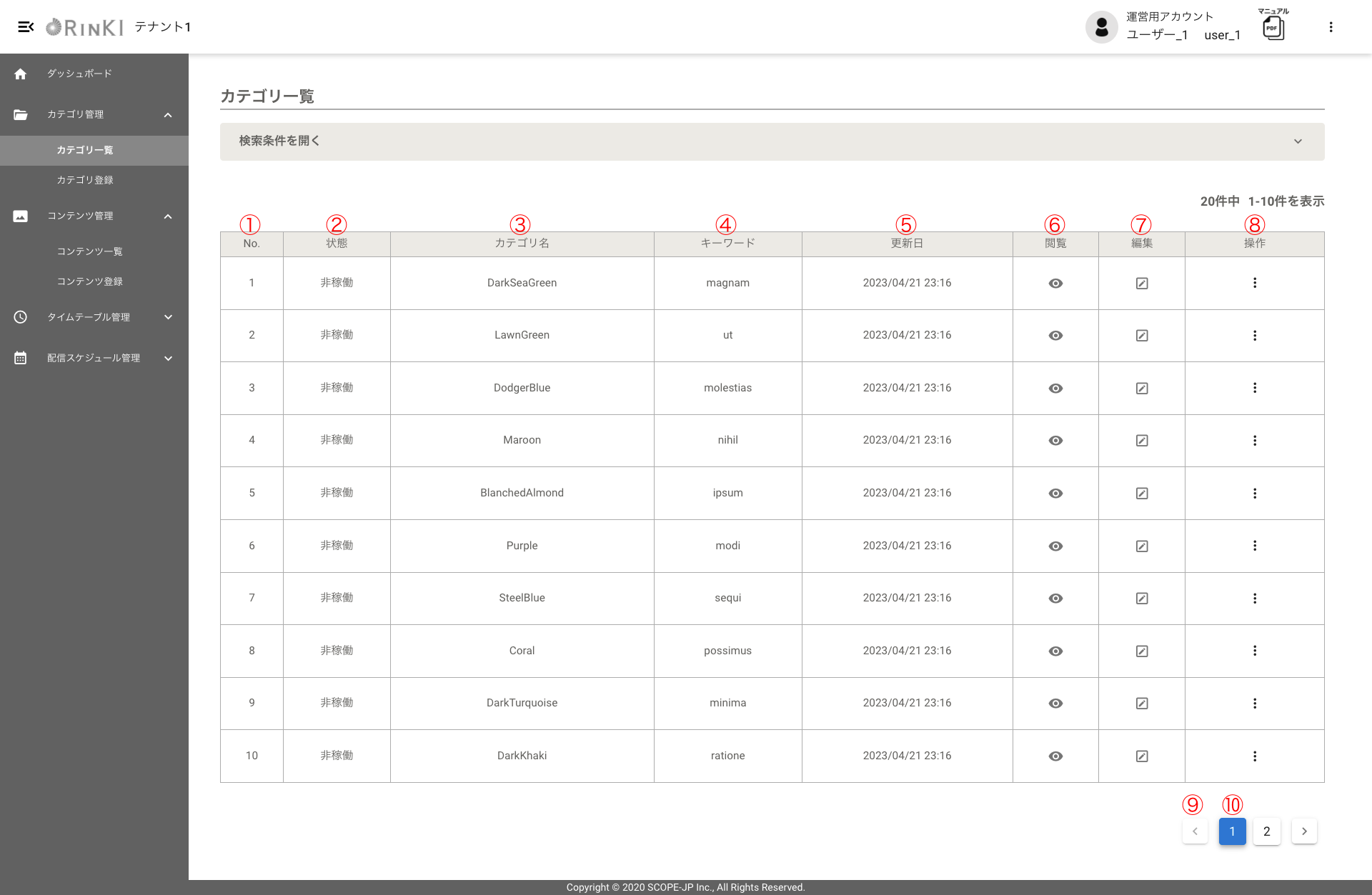This screenshot has height=895, width=1372.
Task: Edit the DarkSeaGreen category
Action: pos(1142,284)
